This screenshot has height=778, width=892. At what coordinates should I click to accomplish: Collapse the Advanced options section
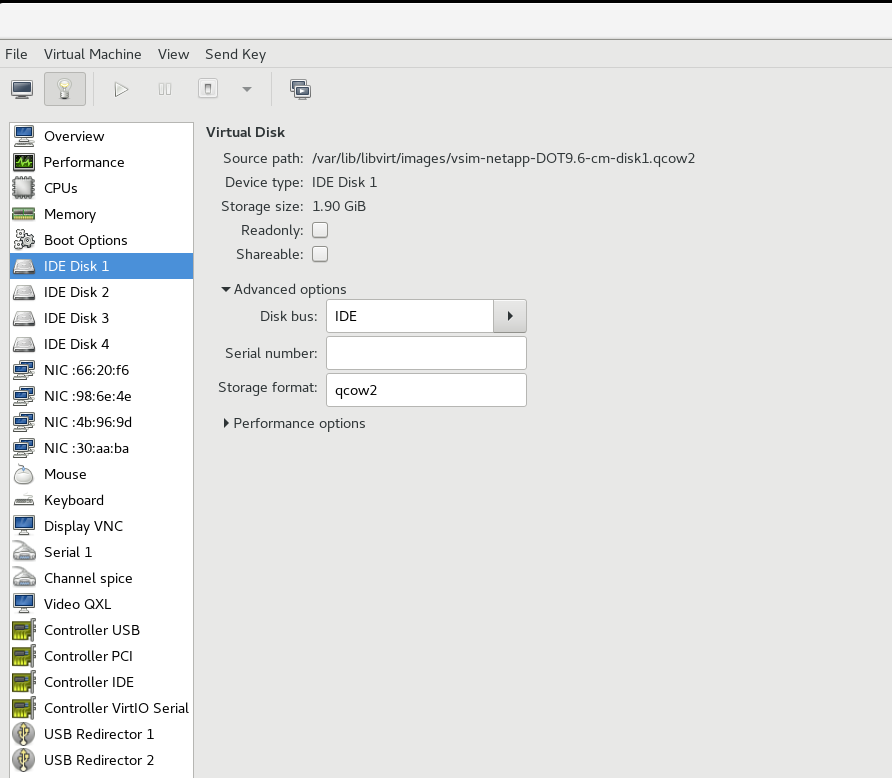tap(226, 289)
